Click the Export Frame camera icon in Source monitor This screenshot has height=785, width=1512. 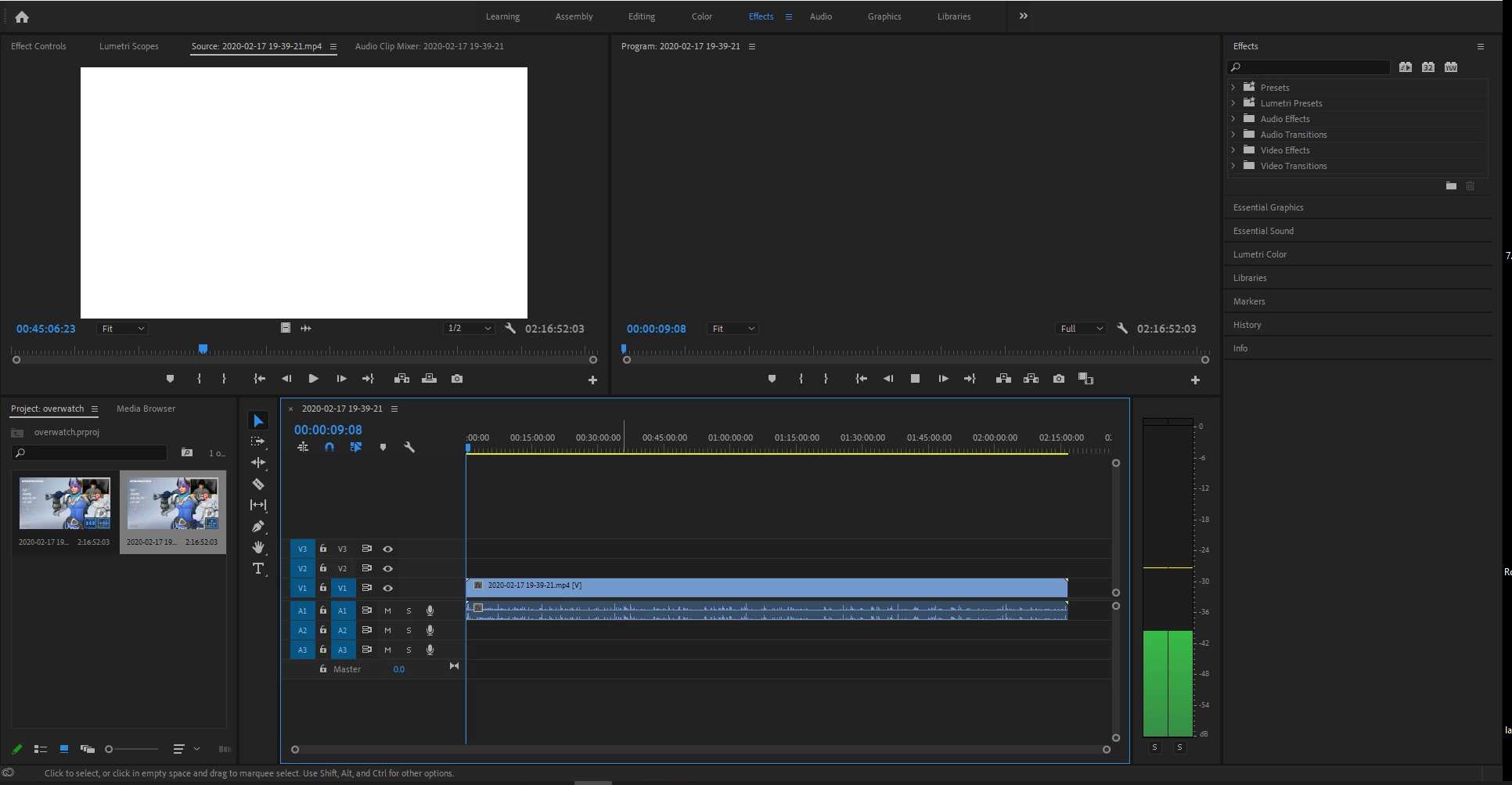(x=457, y=379)
